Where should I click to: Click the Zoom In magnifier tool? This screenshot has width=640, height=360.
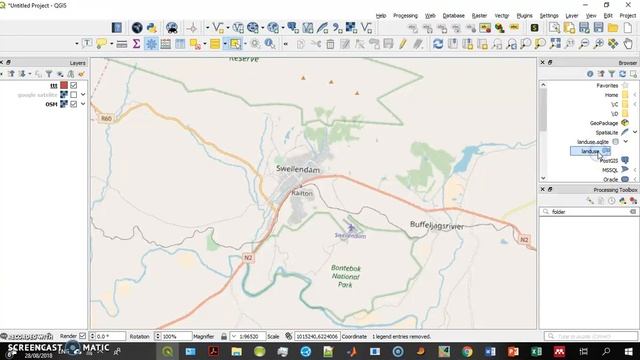click(599, 44)
